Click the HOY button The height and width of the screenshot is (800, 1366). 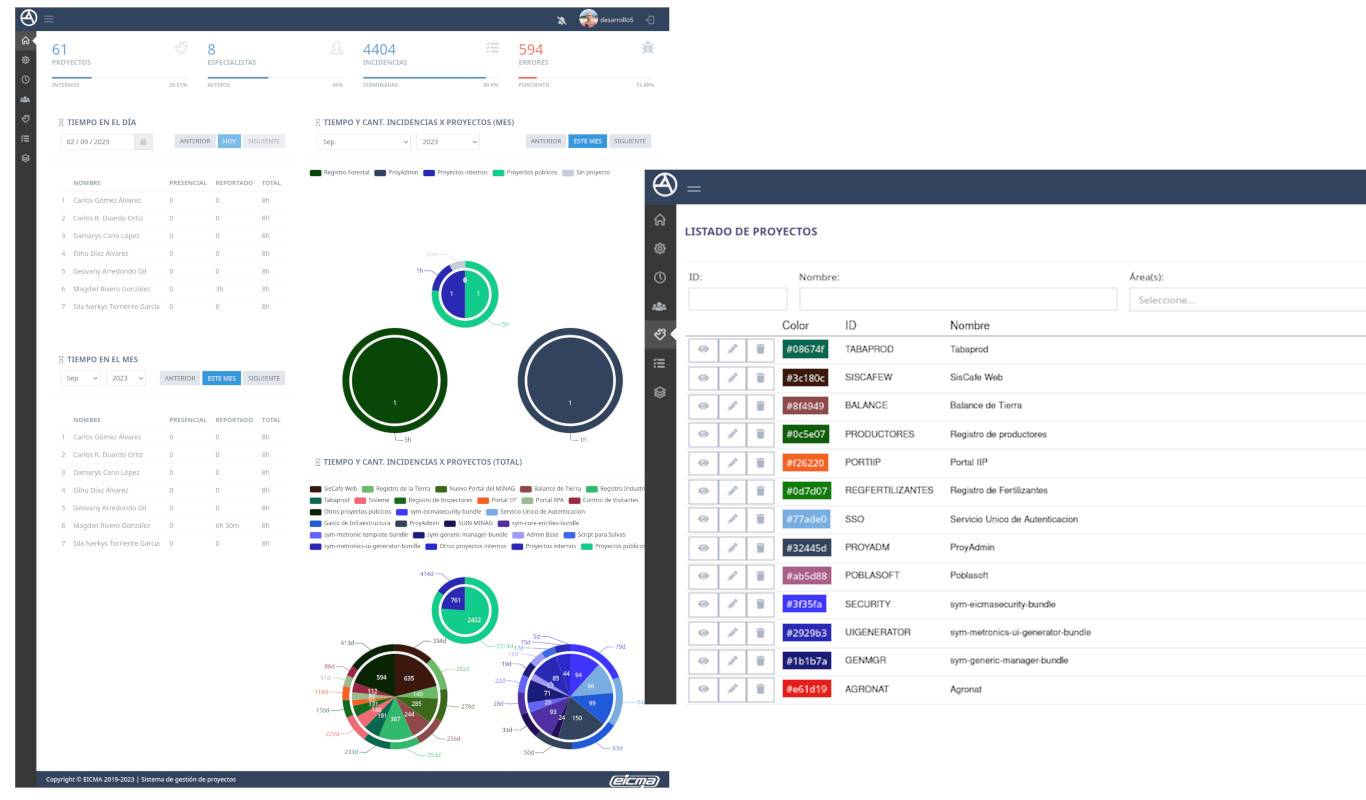tap(229, 142)
